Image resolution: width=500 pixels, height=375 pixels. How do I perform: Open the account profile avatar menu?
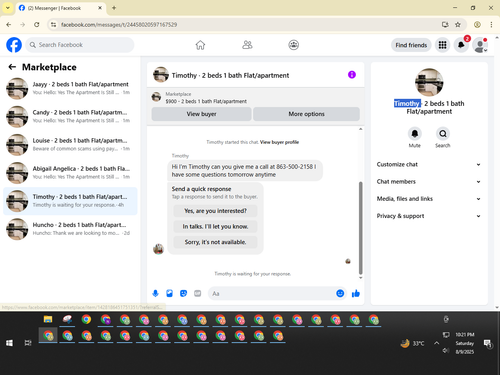480,45
